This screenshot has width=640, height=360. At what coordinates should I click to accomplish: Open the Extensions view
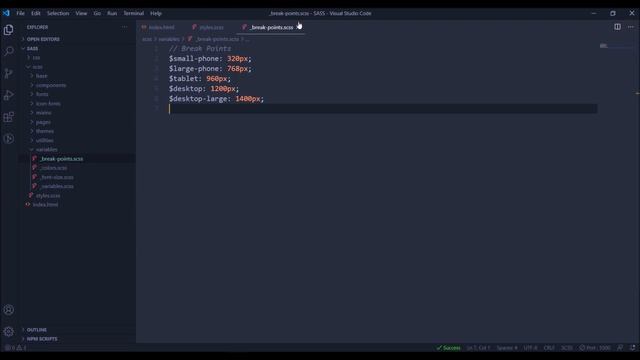[x=9, y=117]
